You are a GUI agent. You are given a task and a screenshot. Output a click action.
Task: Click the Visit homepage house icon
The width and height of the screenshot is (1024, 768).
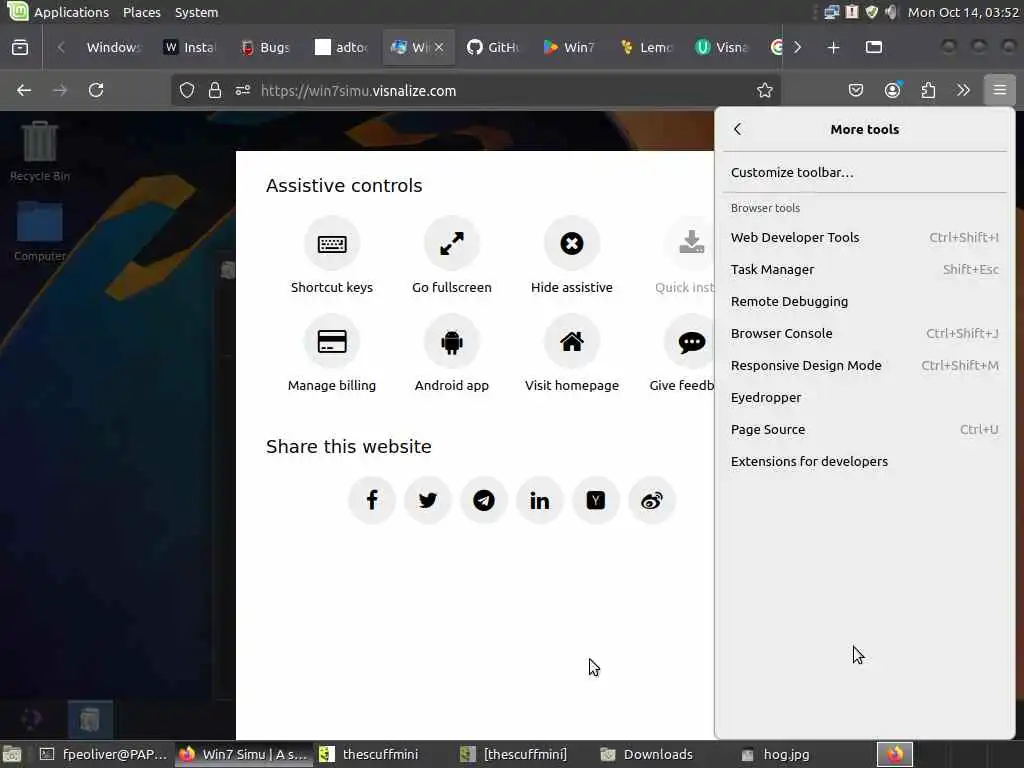click(571, 342)
